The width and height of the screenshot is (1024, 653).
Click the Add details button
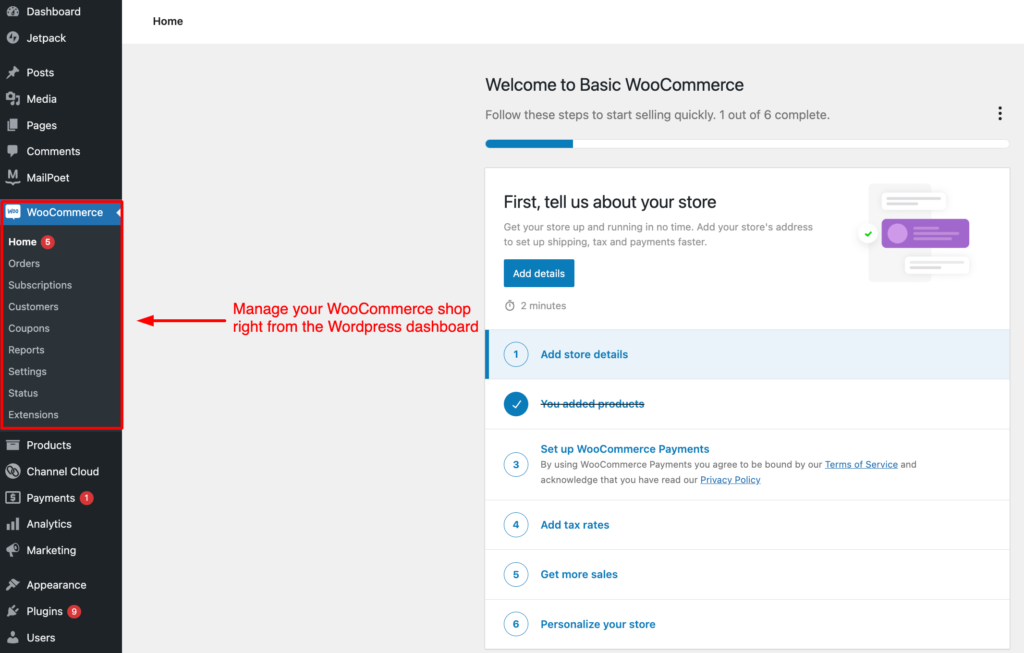point(539,273)
